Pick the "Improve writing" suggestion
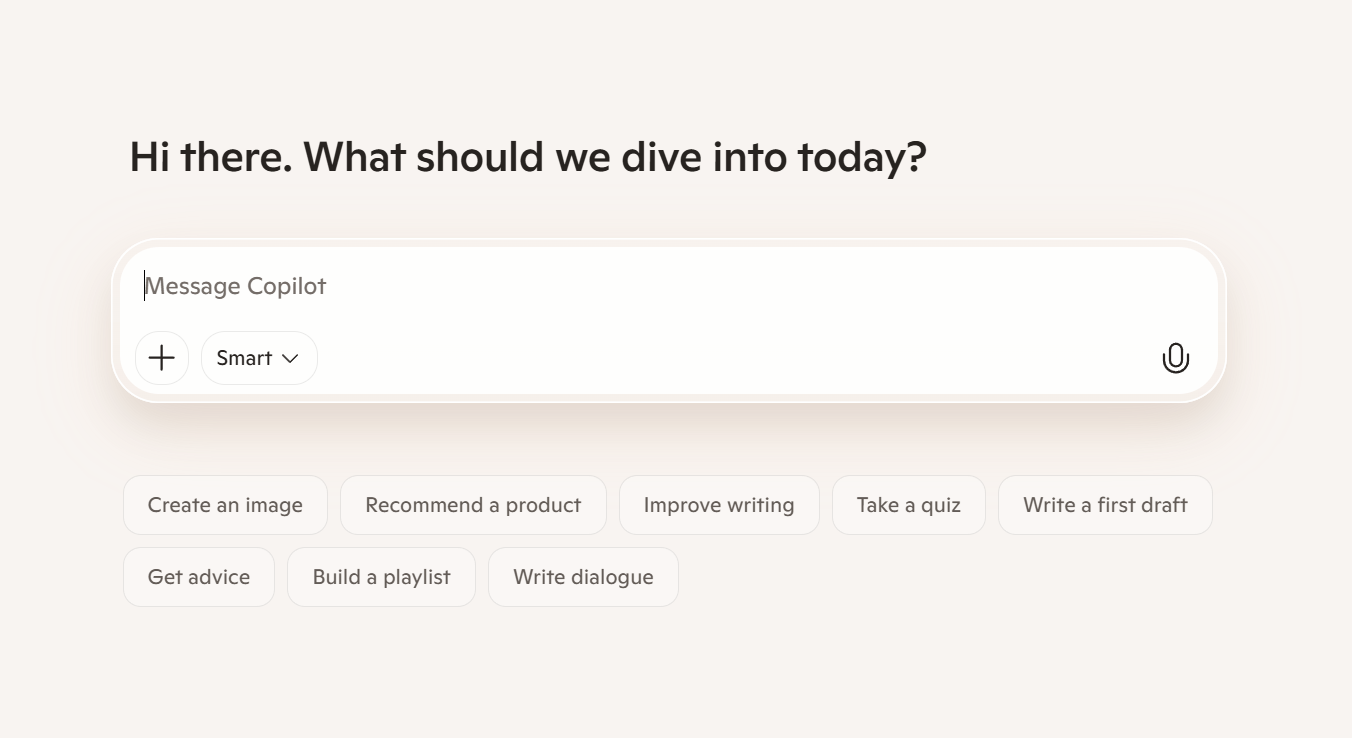The image size is (1352, 738). click(719, 505)
